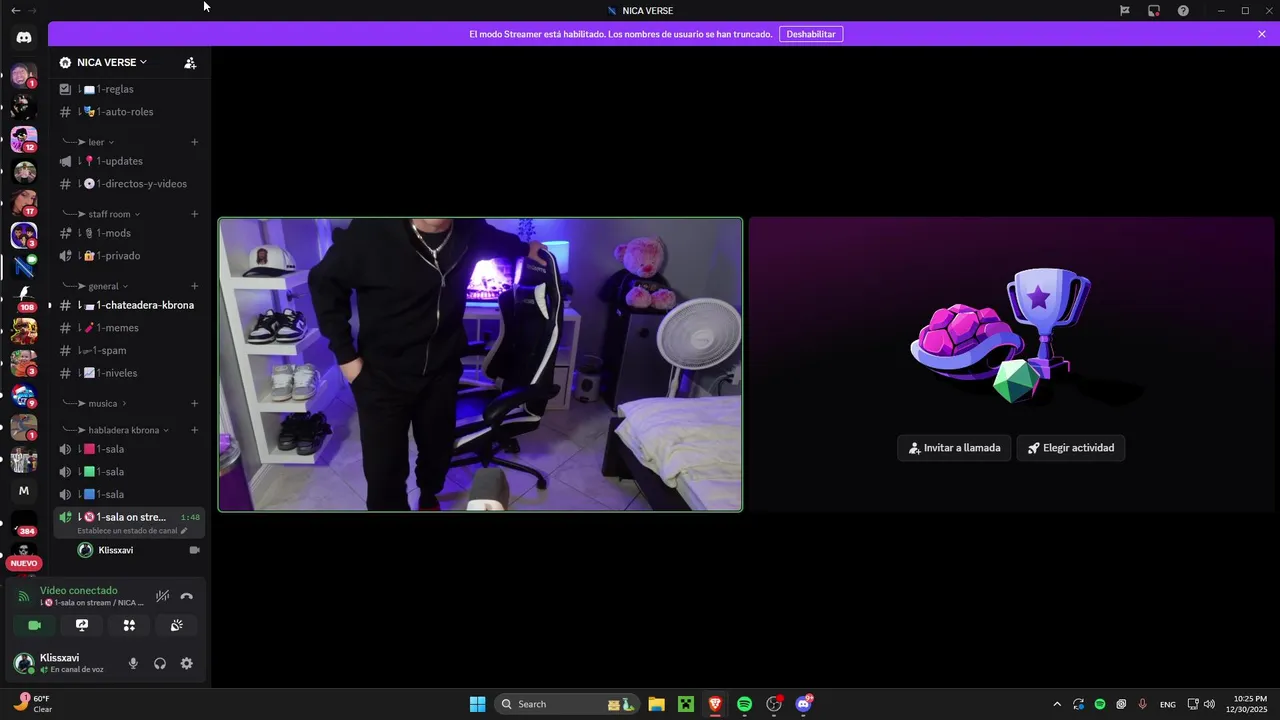Open the 1-reglas channel
The image size is (1280, 720).
pyautogui.click(x=130, y=89)
